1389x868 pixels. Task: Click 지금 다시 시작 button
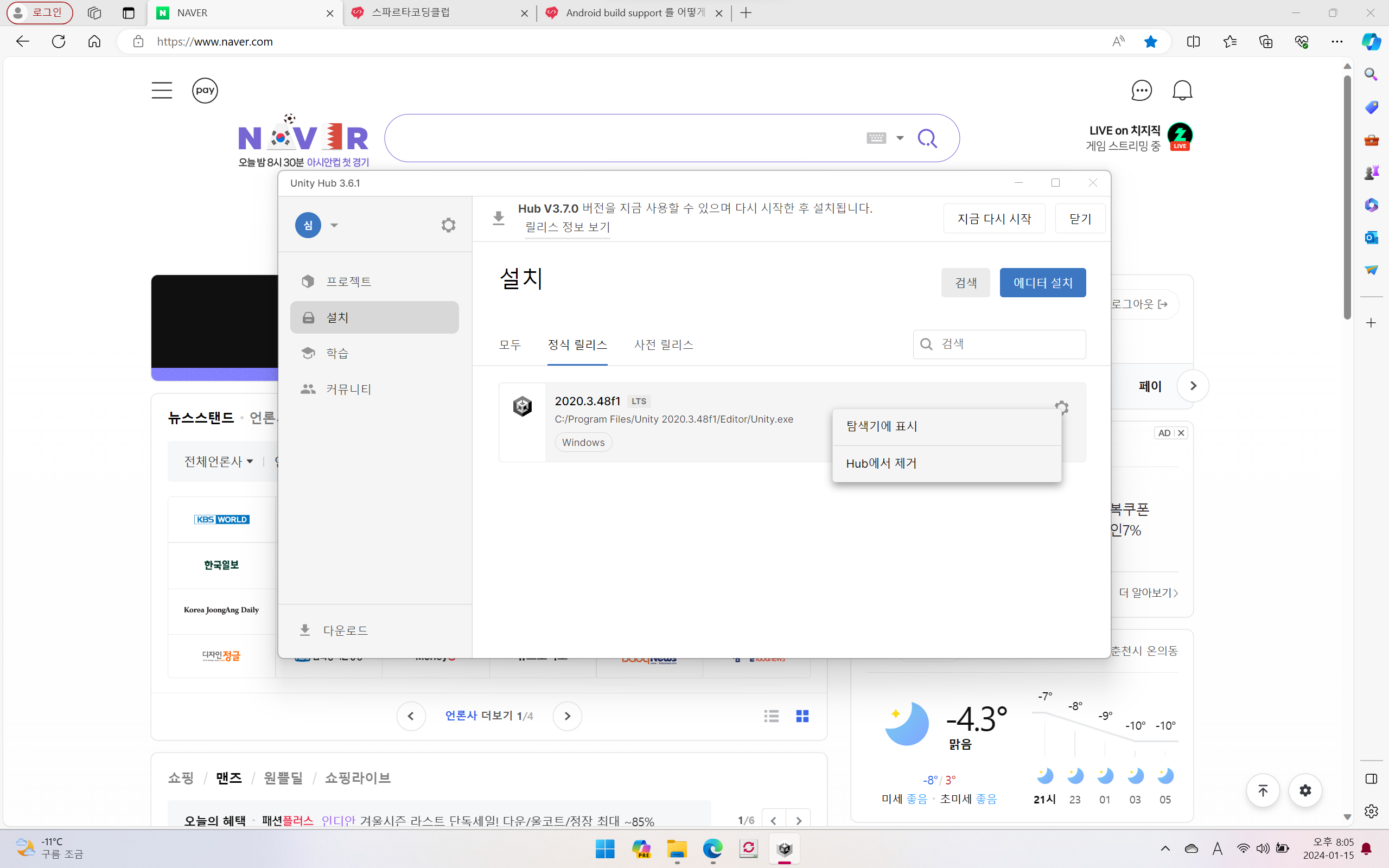click(x=994, y=219)
